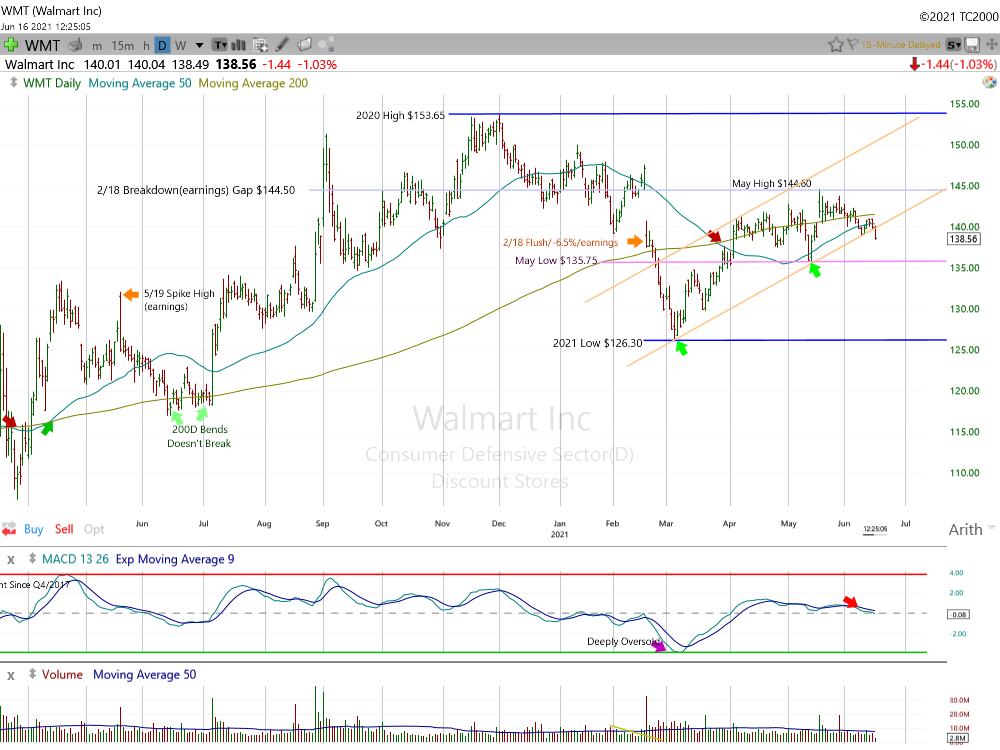This screenshot has height=750, width=1000.
Task: Click the May High $144.60 annotation
Action: [x=772, y=184]
